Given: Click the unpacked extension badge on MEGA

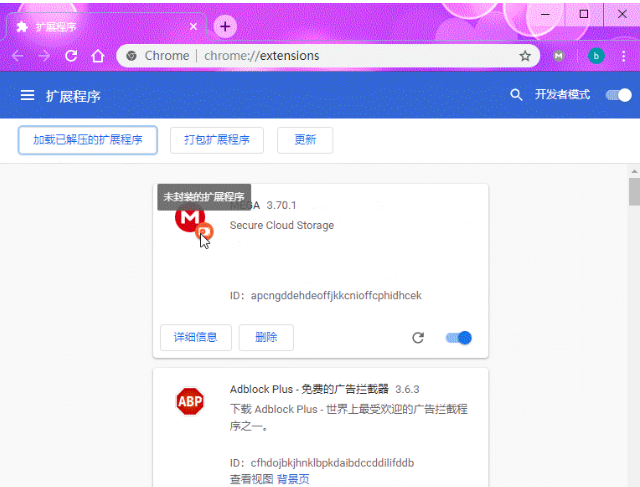Looking at the screenshot, I should [204, 231].
